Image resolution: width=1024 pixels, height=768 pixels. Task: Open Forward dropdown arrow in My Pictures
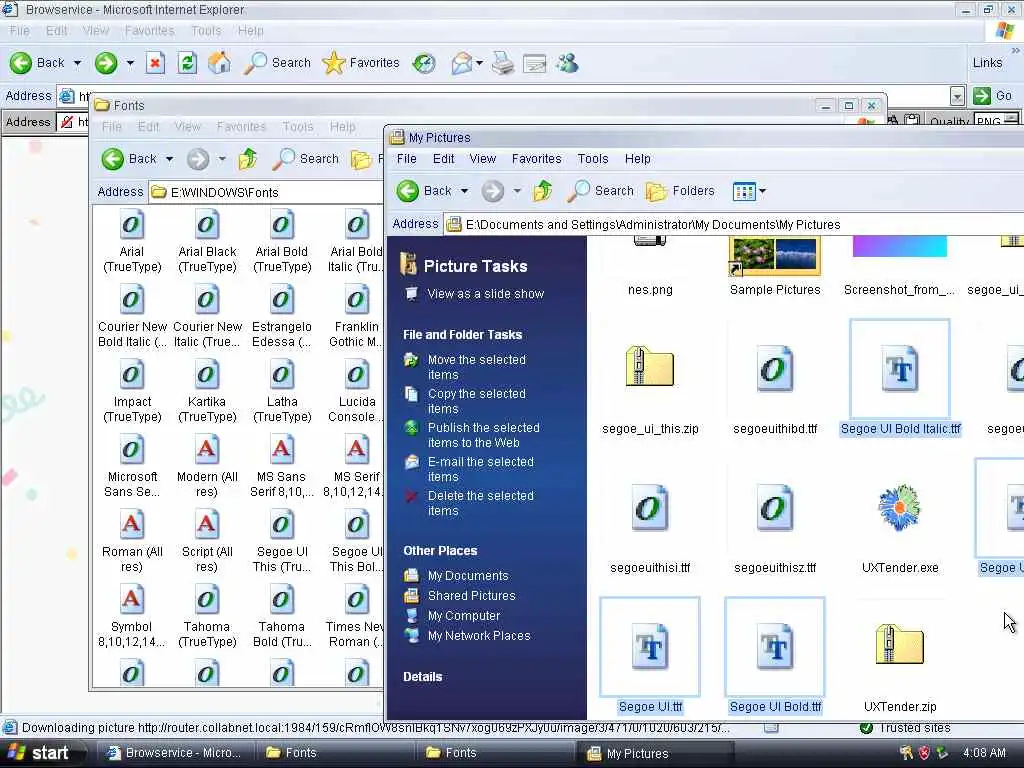coord(517,191)
